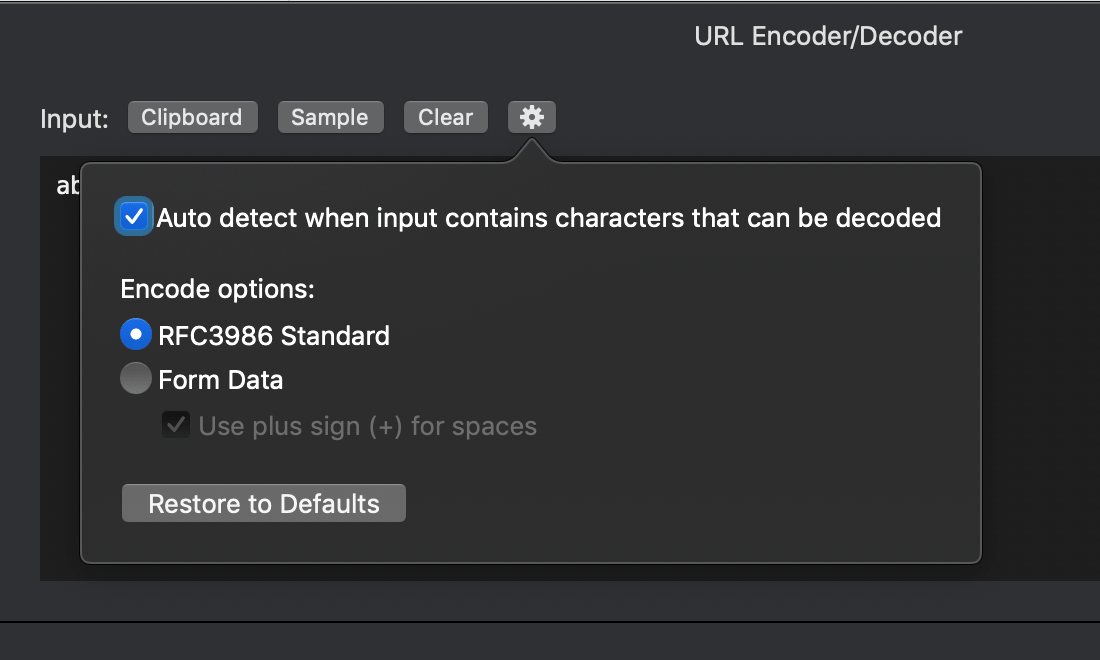Screen dimensions: 1100x660
Task: Load example text with the Sample button
Action: (x=330, y=117)
